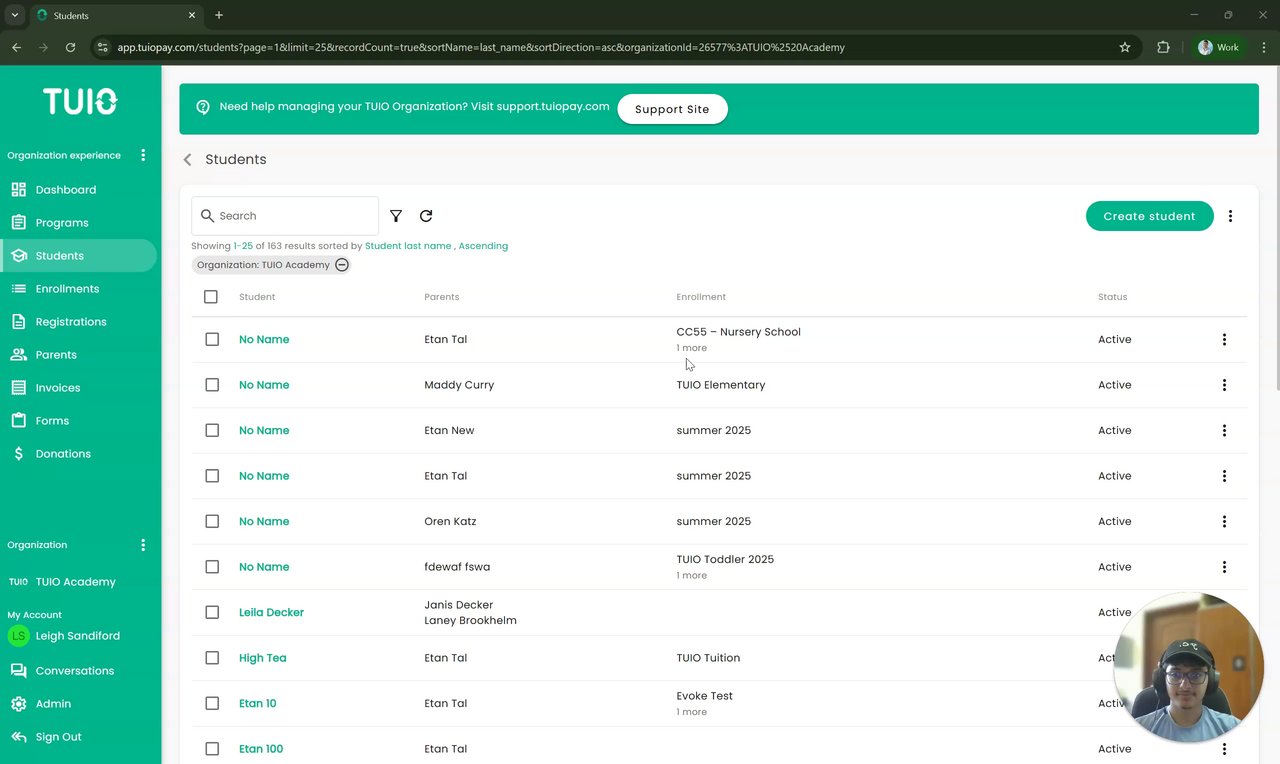
Task: Close the Students browser tab
Action: [x=191, y=15]
